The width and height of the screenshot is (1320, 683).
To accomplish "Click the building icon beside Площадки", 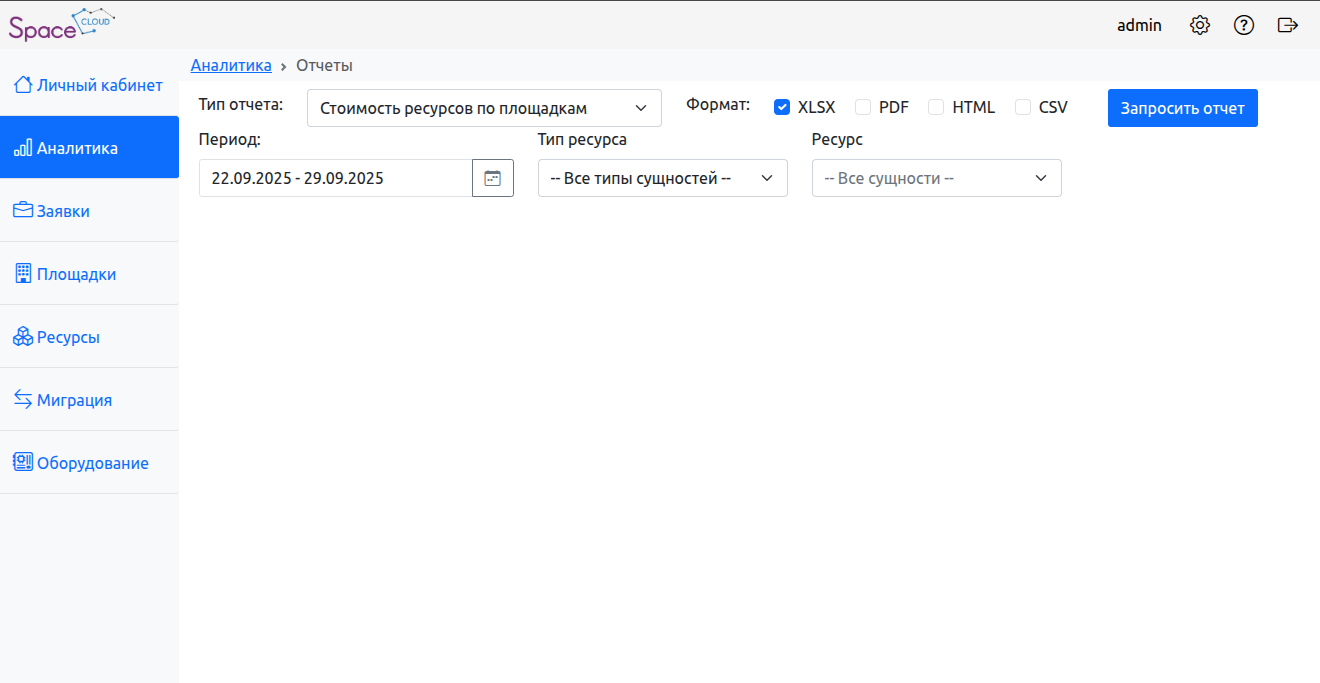I will (22, 274).
